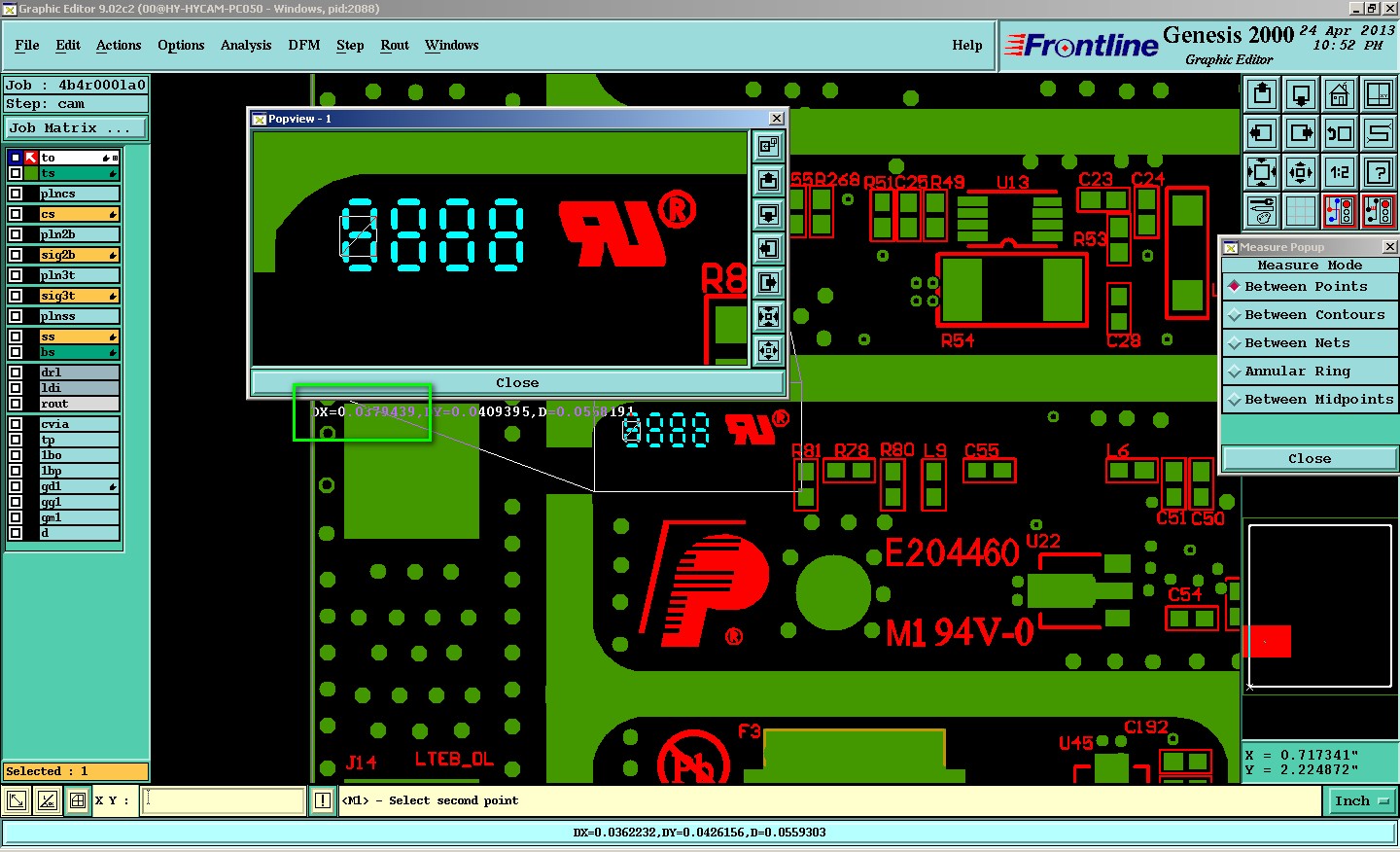Screen dimensions: 1400x852
Task: Open the XY coordinate window icon
Action: point(1379,94)
